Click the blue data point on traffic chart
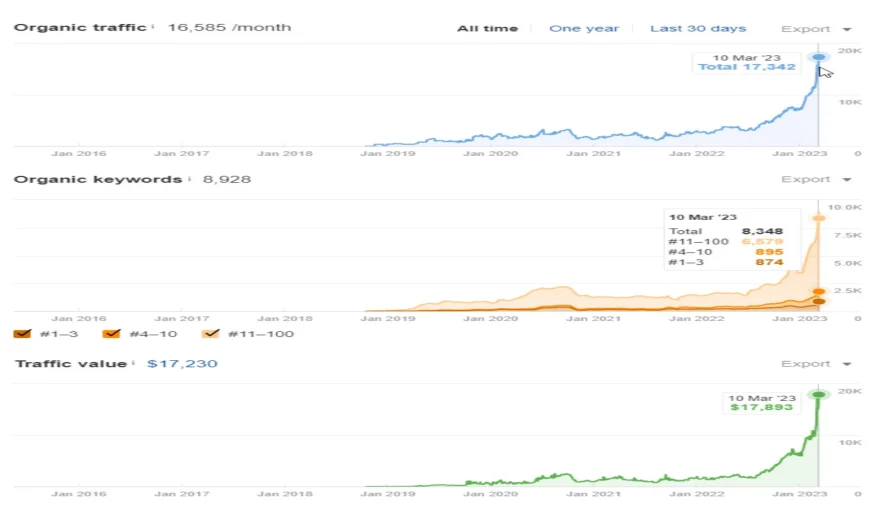Viewport: 880px width, 514px height. [819, 57]
